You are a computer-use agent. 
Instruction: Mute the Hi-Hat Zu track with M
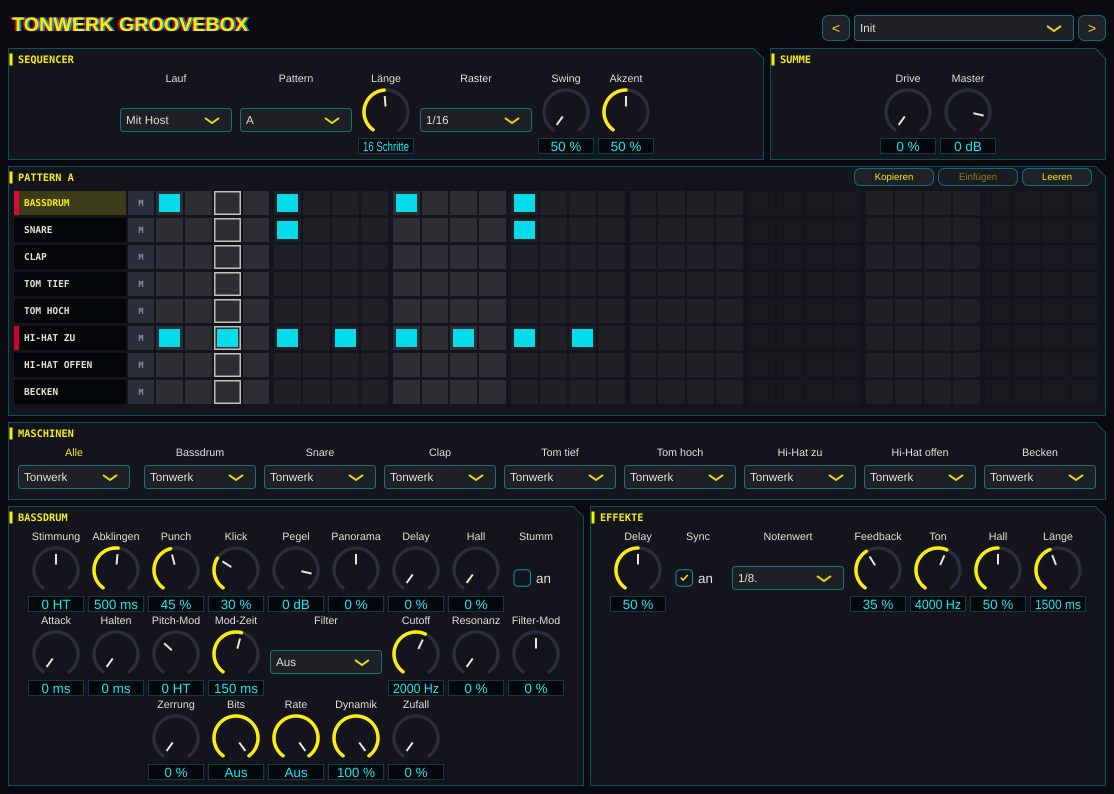pyautogui.click(x=141, y=338)
